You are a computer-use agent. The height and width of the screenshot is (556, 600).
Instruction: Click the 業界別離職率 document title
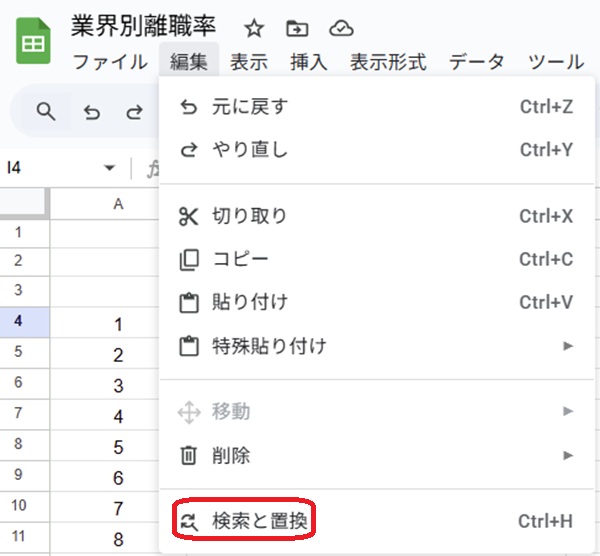coord(143,26)
